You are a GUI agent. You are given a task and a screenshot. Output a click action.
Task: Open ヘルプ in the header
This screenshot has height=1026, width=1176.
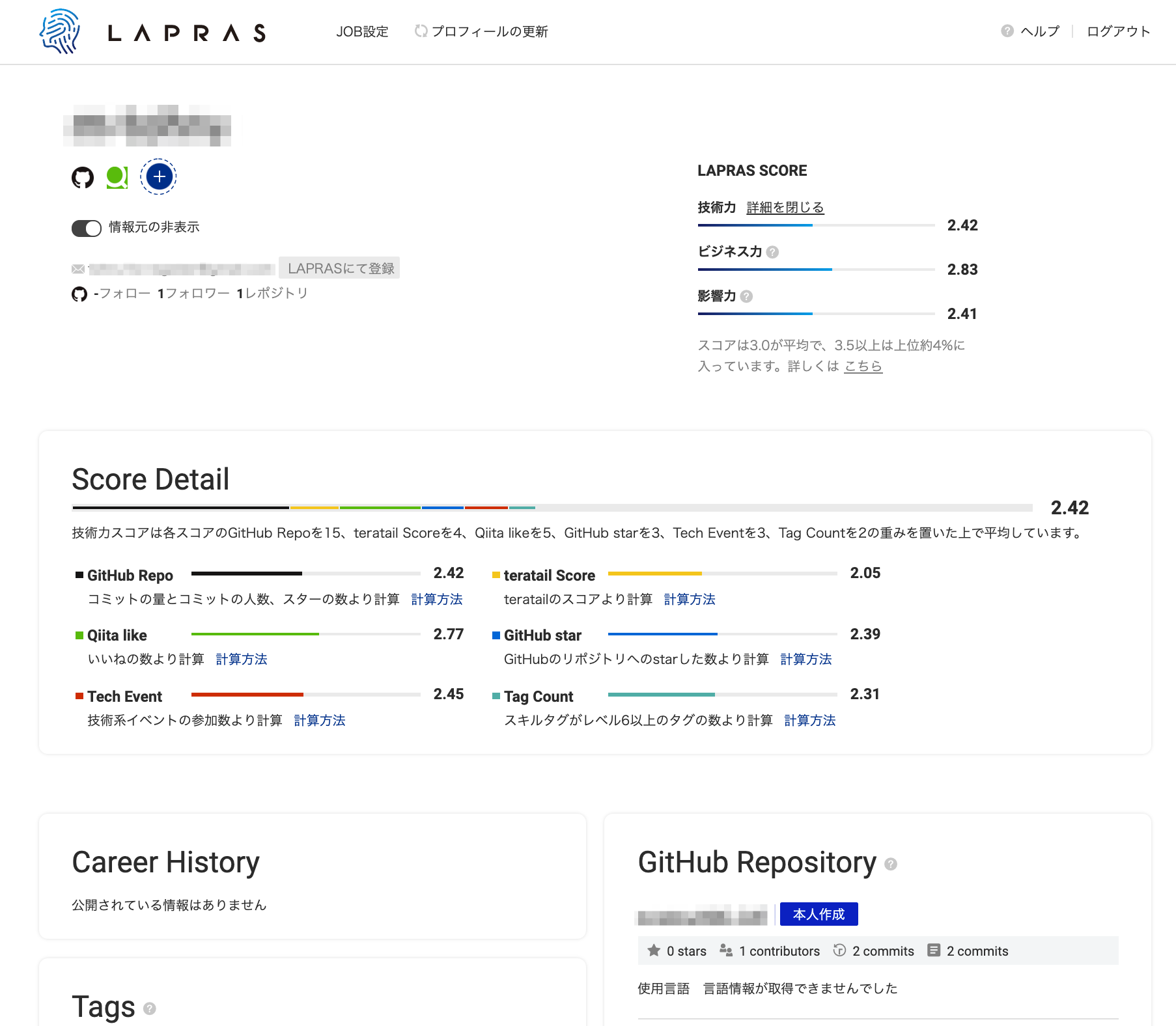click(1040, 31)
